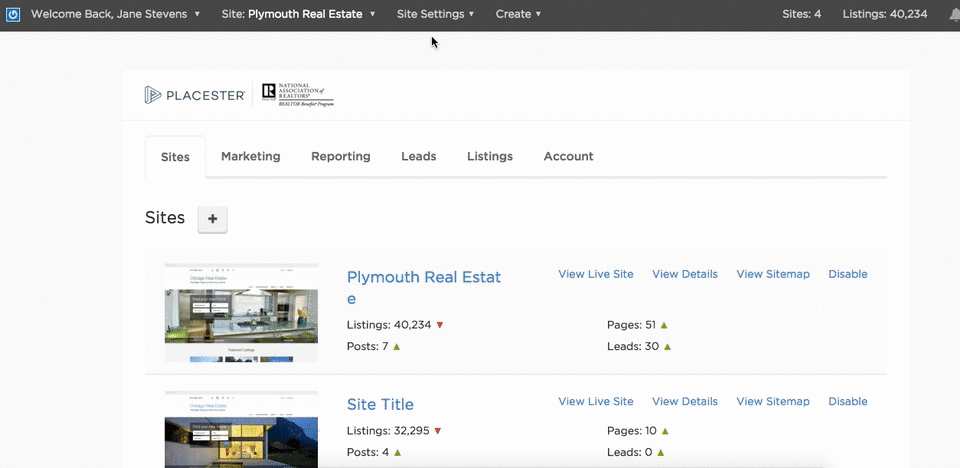Click Listings: 32,295 statistic

tap(388, 431)
